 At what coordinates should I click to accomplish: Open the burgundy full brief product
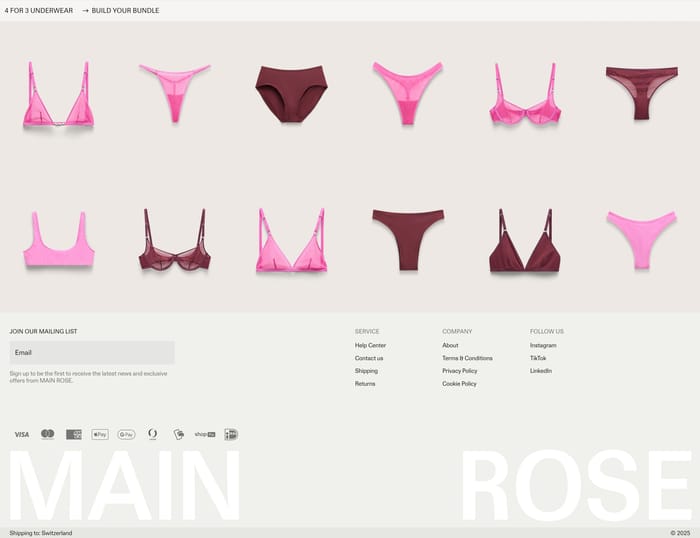point(292,94)
